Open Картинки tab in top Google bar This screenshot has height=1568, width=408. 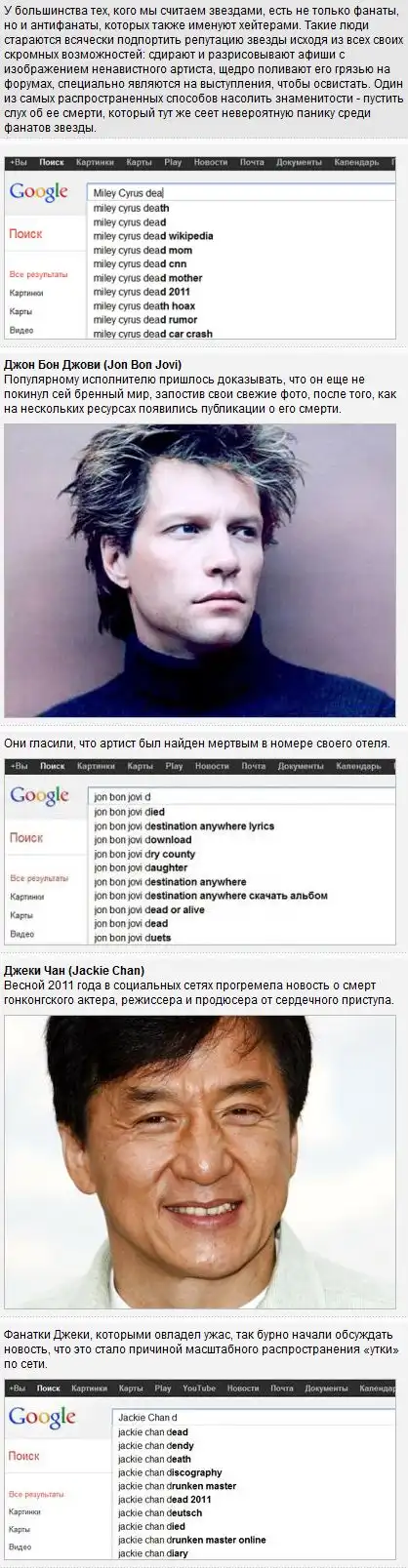93,163
